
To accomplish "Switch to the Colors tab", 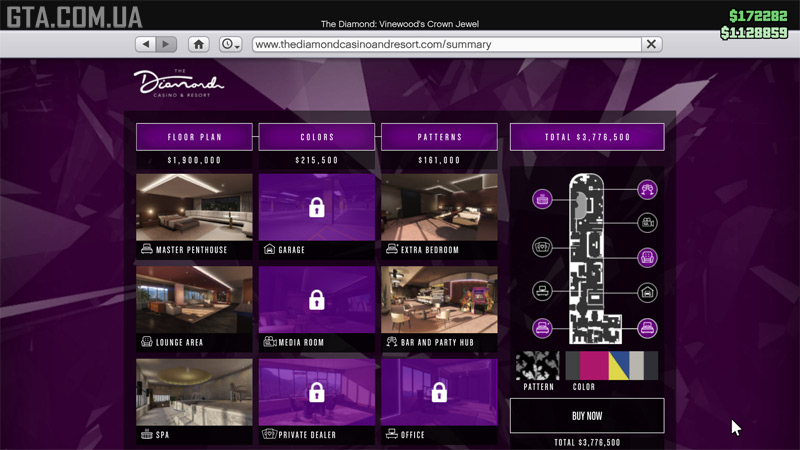I will click(317, 137).
